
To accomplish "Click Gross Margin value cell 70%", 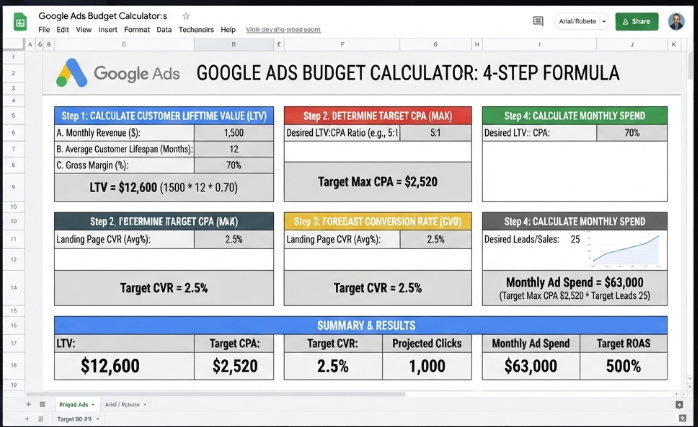I will (x=234, y=165).
